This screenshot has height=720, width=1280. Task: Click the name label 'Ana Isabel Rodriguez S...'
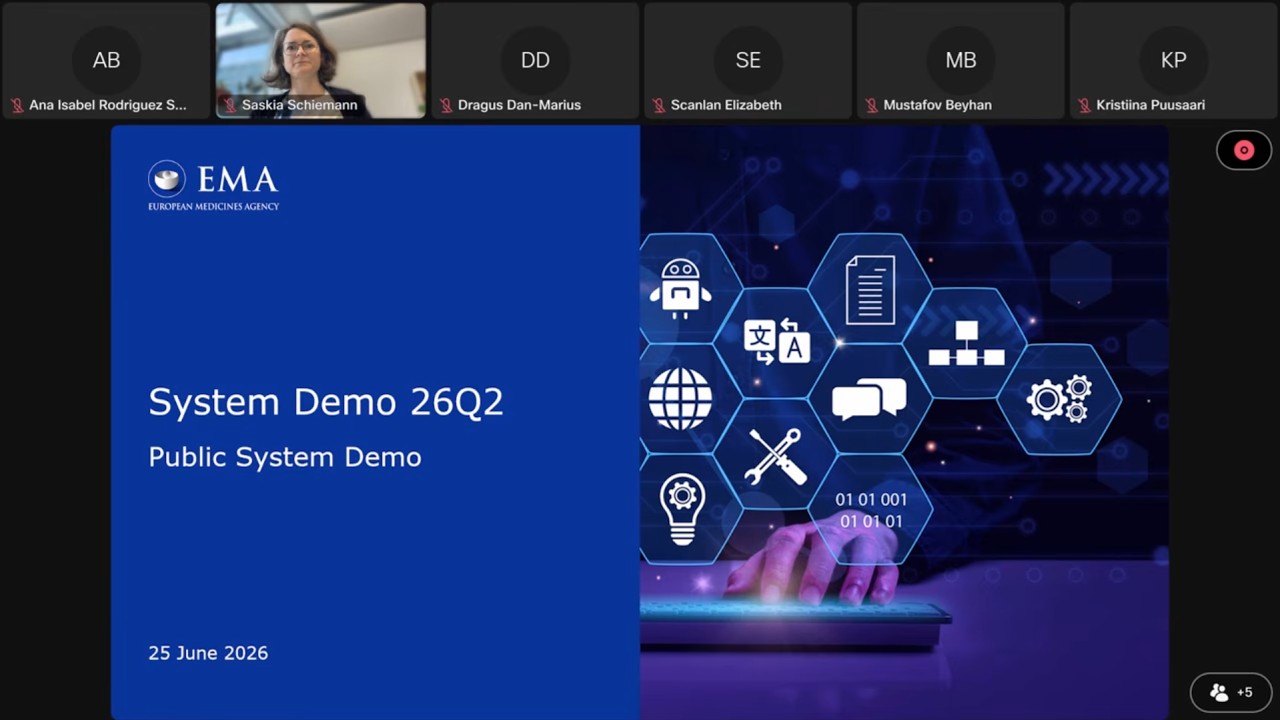tap(108, 105)
